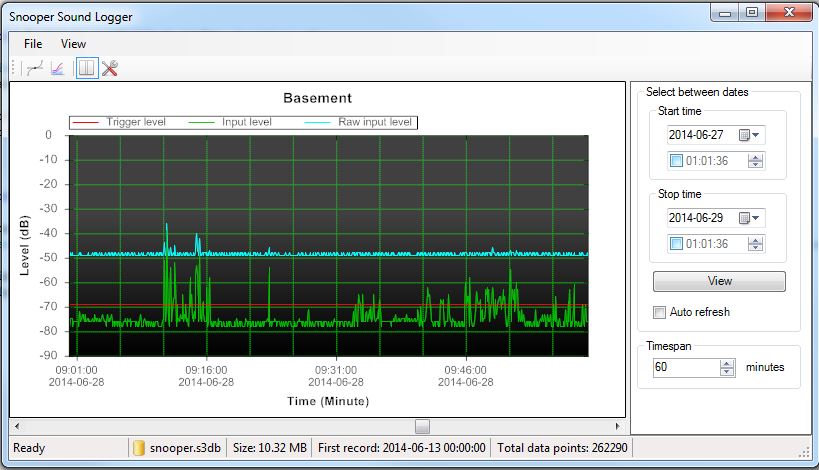This screenshot has height=470, width=819.
Task: Click the Input level legend entry
Action: pyautogui.click(x=230, y=122)
